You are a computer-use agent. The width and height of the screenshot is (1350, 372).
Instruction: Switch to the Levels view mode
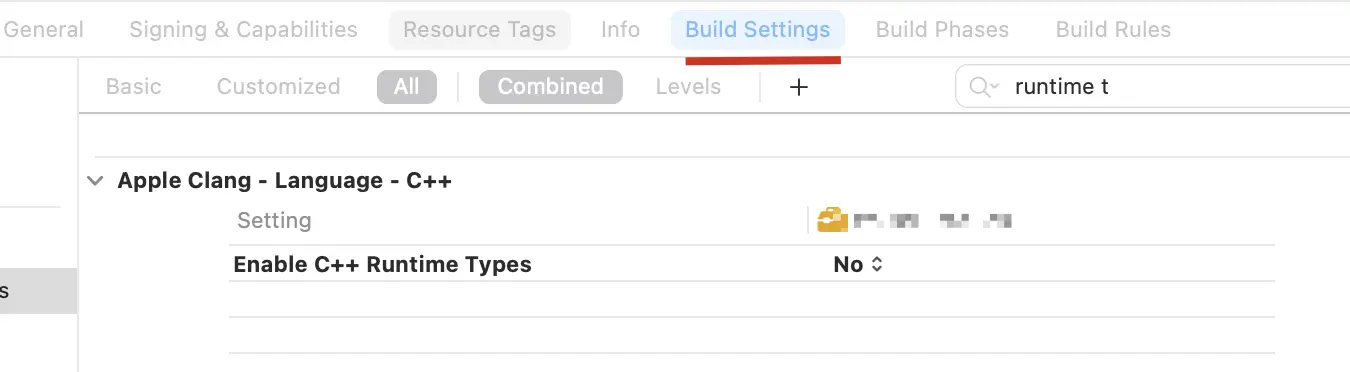point(688,87)
